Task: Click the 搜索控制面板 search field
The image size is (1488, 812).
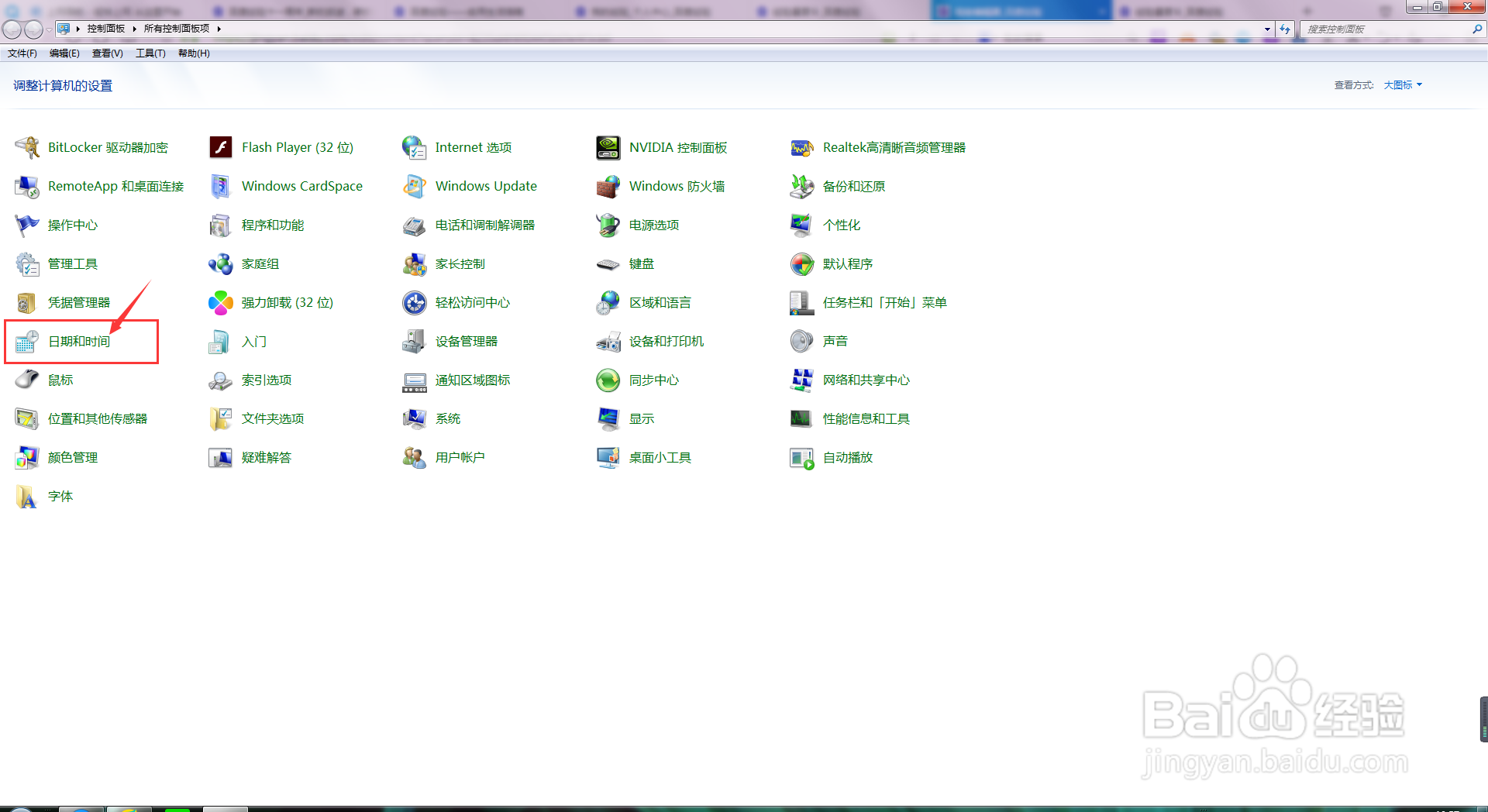Action: 1386,29
